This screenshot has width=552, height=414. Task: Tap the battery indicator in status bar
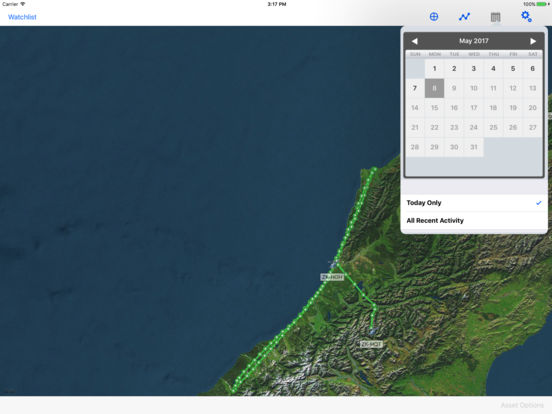(542, 4)
